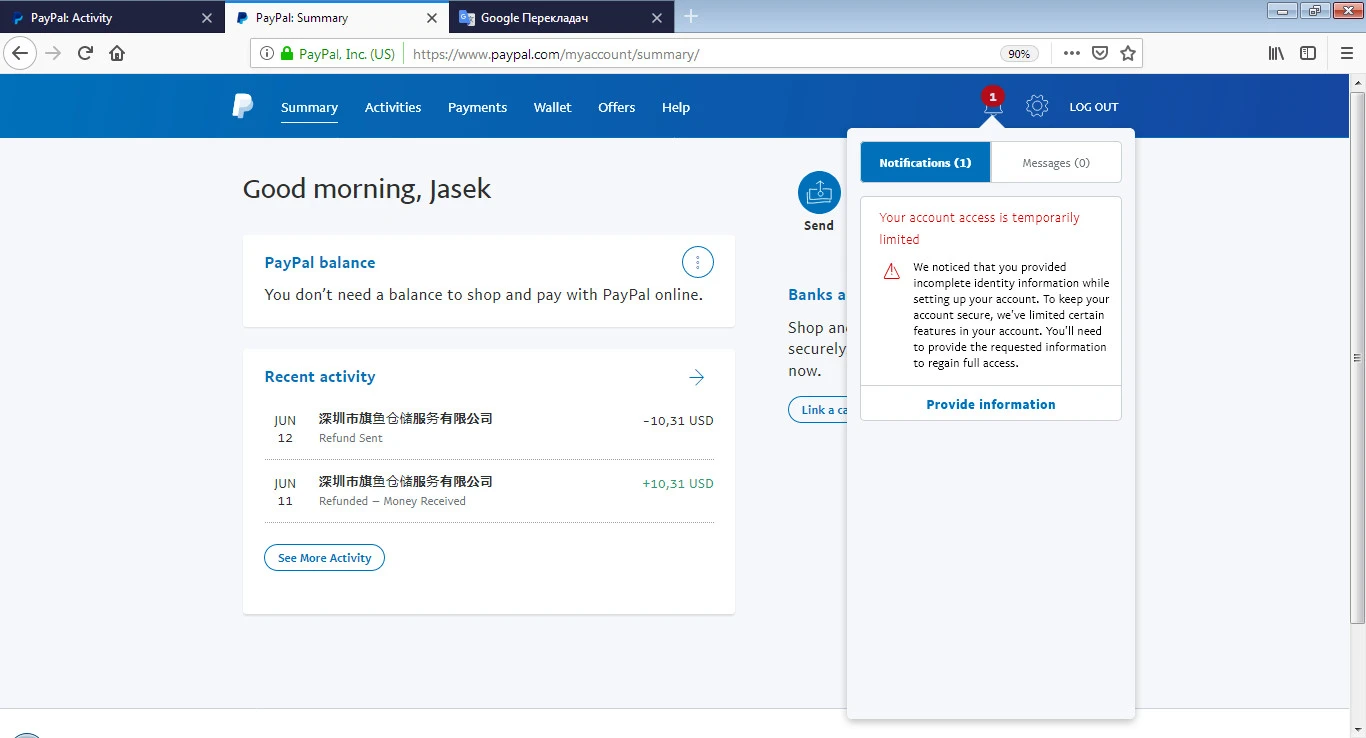Click the 90% zoom level indicator

(x=1019, y=54)
